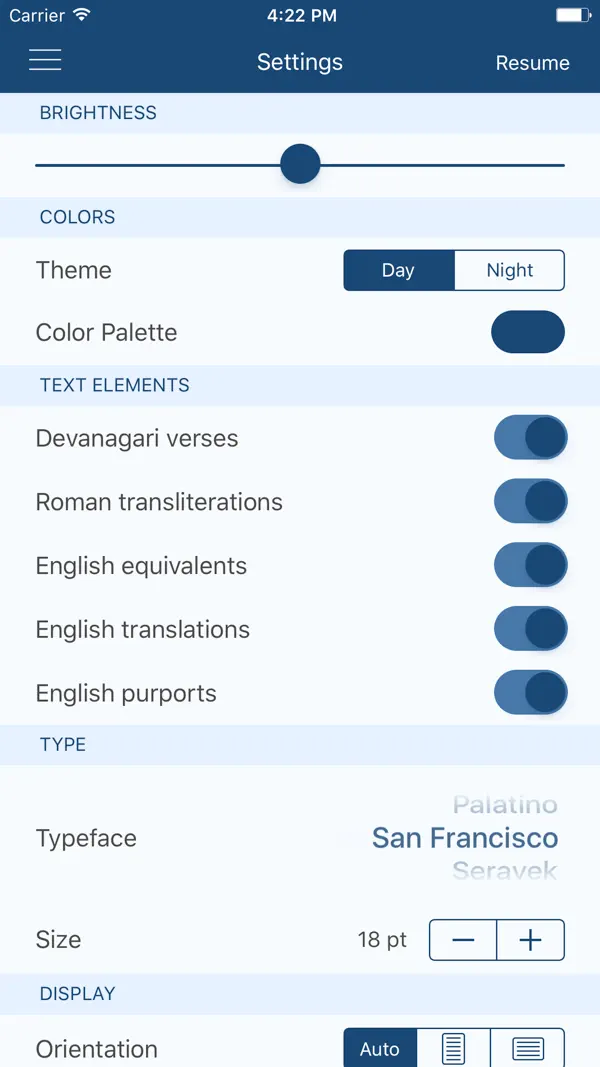
Task: Decrease text size with the minus icon
Action: tap(462, 939)
